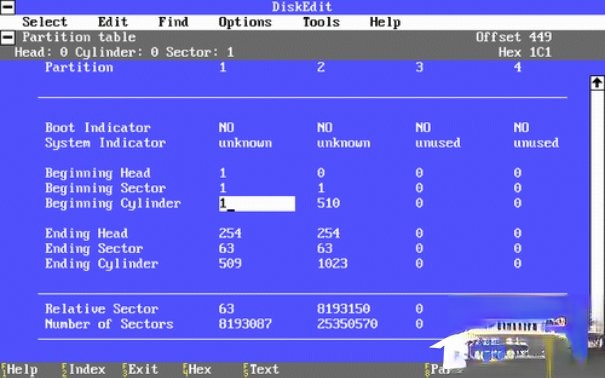Click partition 1 Relative Sector value 63
The image size is (605, 378).
(226, 309)
